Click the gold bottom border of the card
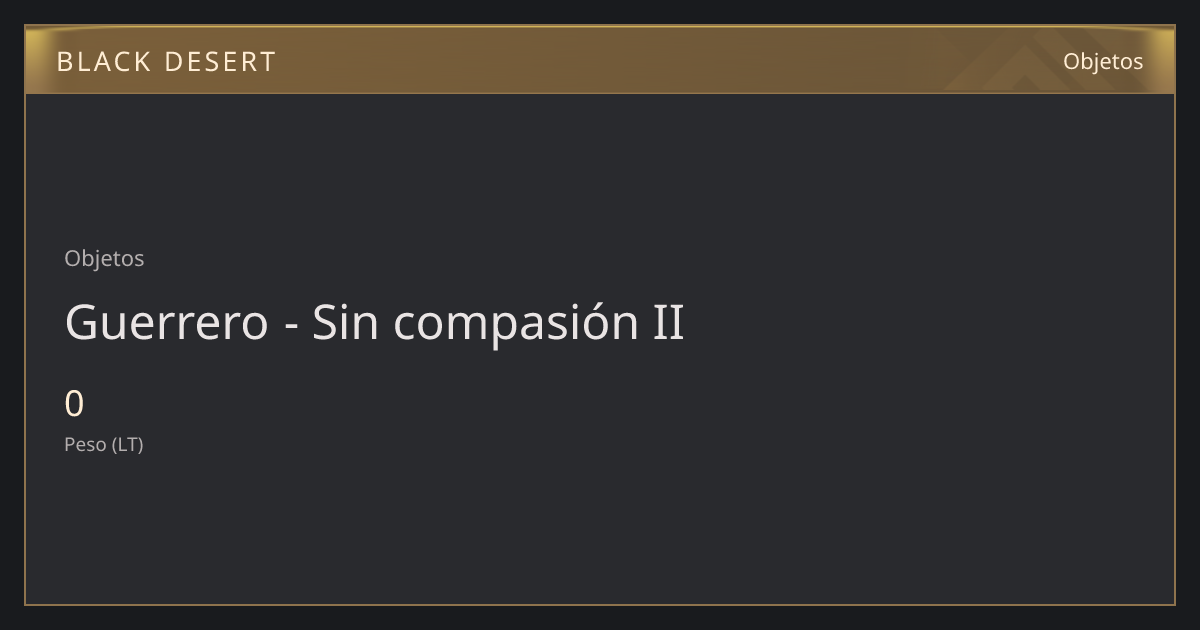Screen dimensions: 1200x630 pos(600,604)
